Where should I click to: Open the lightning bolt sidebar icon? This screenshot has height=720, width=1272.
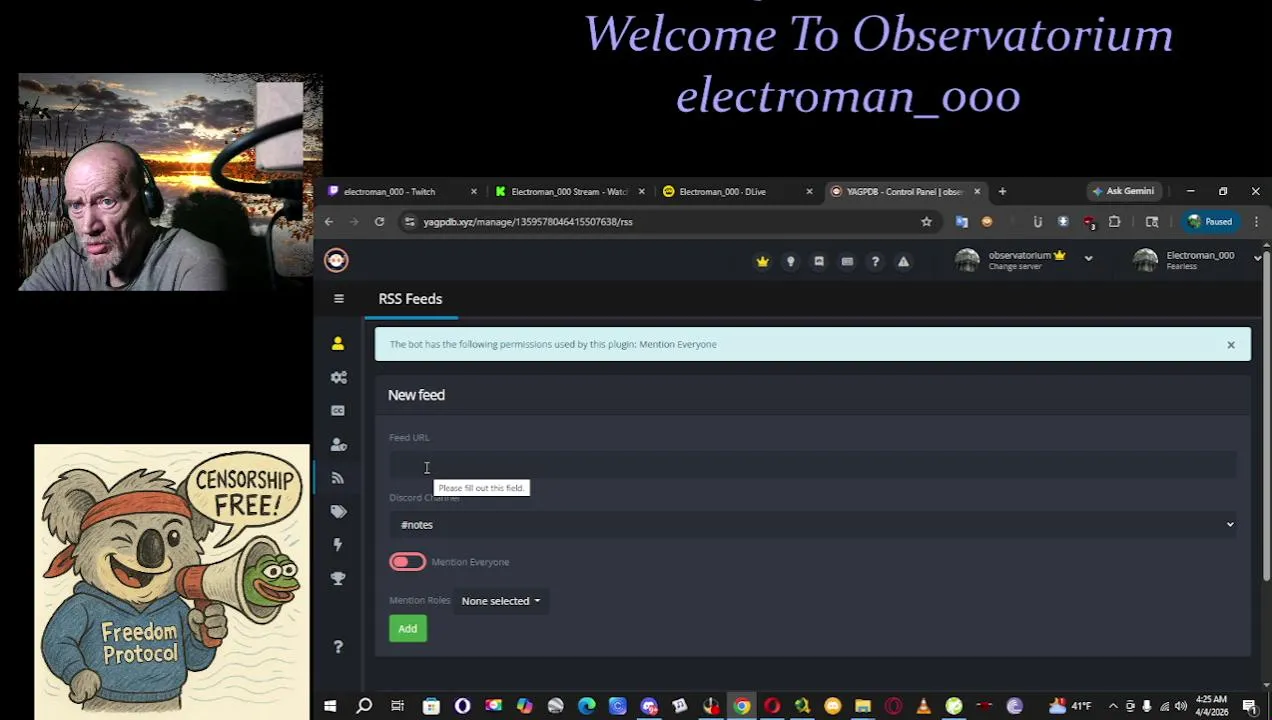pos(338,545)
